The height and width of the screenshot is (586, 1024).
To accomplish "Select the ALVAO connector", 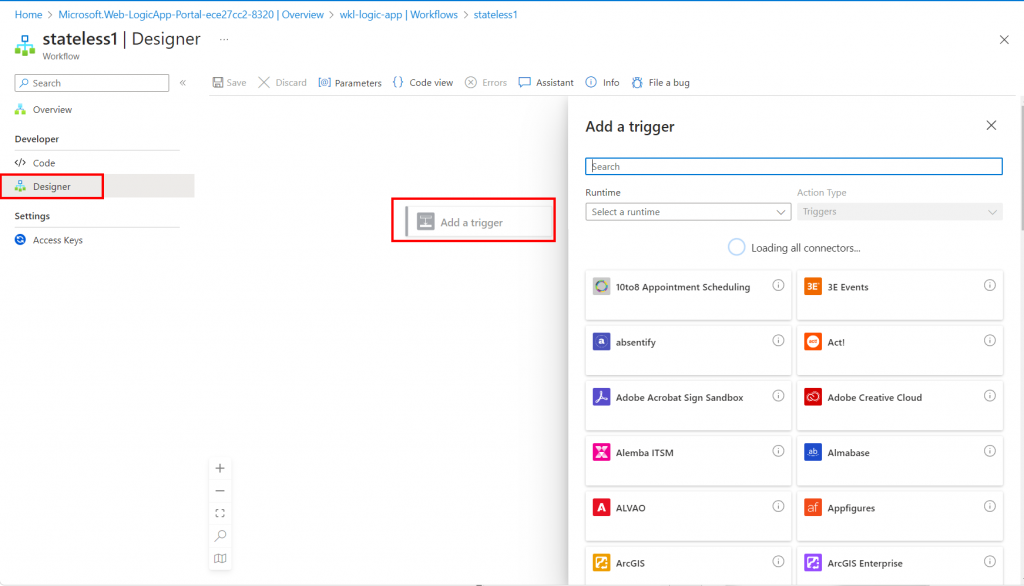I will (x=688, y=516).
